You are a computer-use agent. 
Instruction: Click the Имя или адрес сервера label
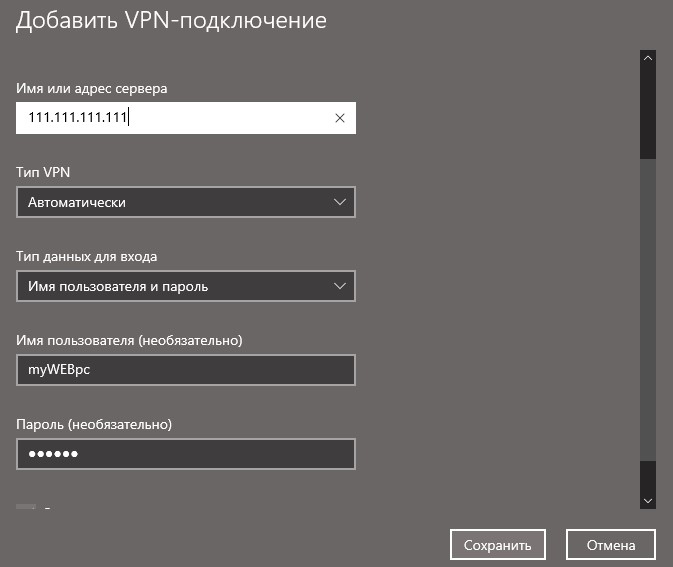pyautogui.click(x=91, y=88)
